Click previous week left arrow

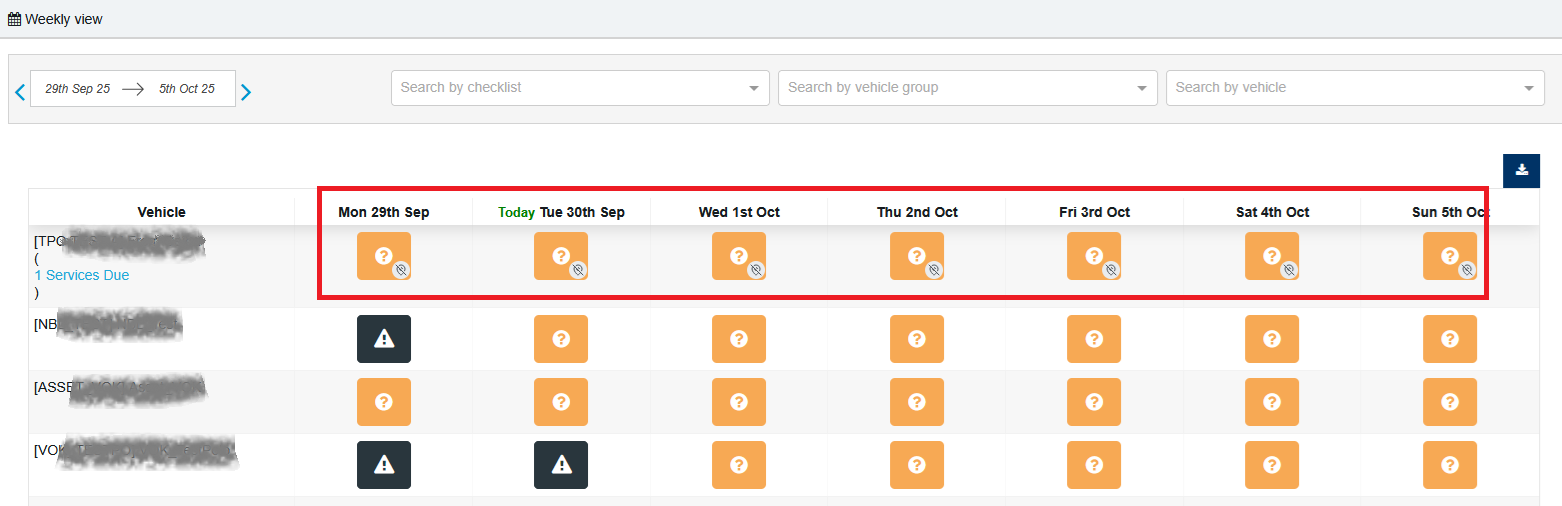pos(19,92)
